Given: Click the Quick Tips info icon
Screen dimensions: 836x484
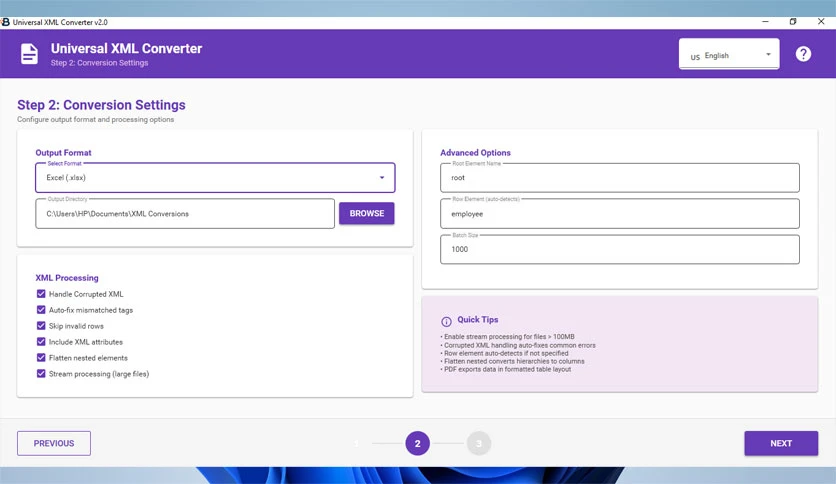Looking at the screenshot, I should 446,321.
